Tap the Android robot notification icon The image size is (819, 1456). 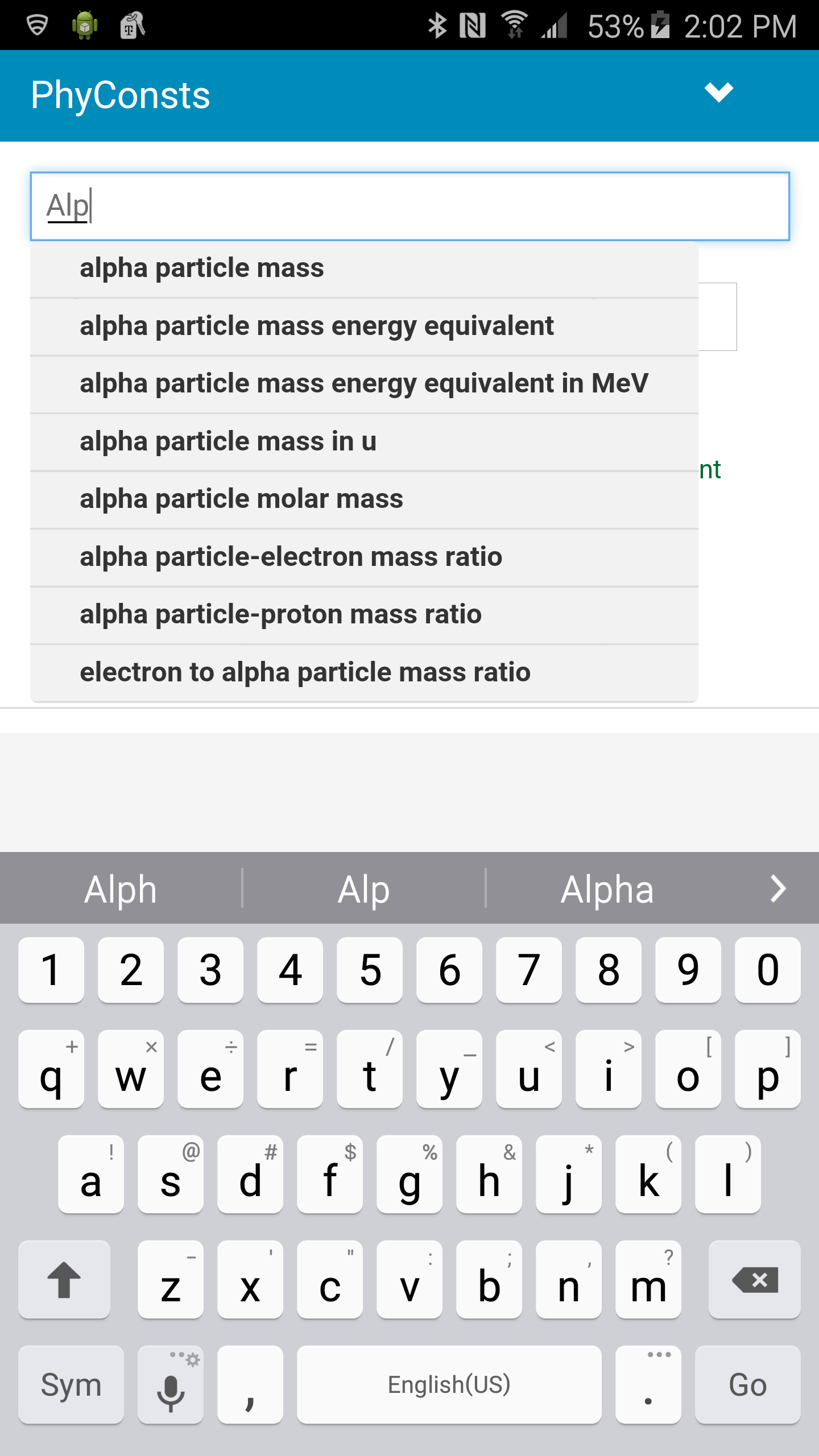[85, 26]
